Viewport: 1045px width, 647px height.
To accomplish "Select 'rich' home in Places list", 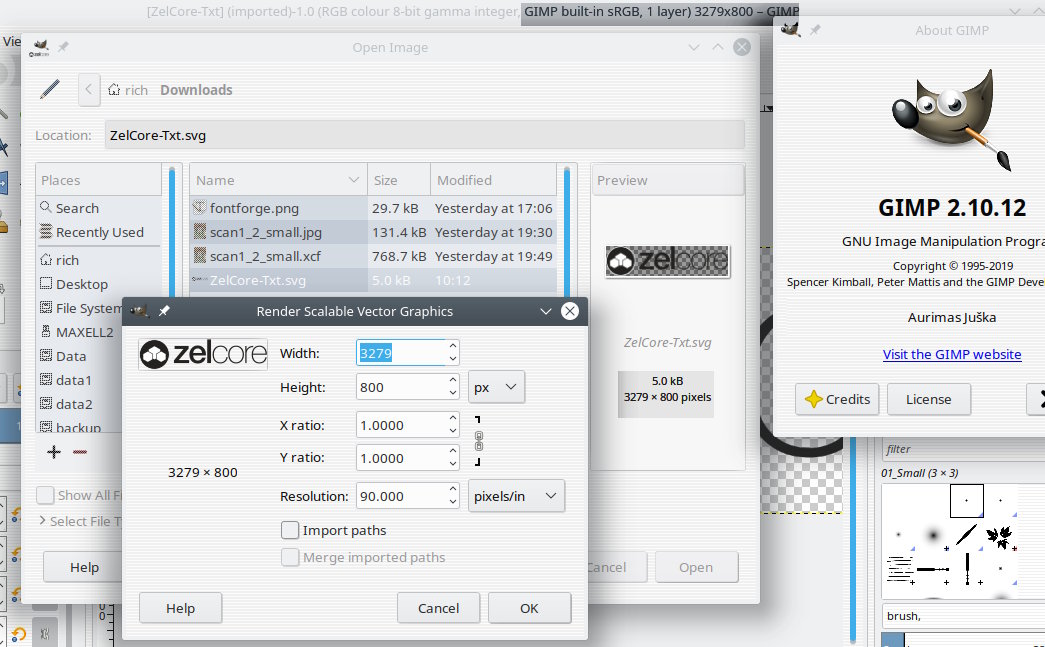I will pyautogui.click(x=99, y=260).
